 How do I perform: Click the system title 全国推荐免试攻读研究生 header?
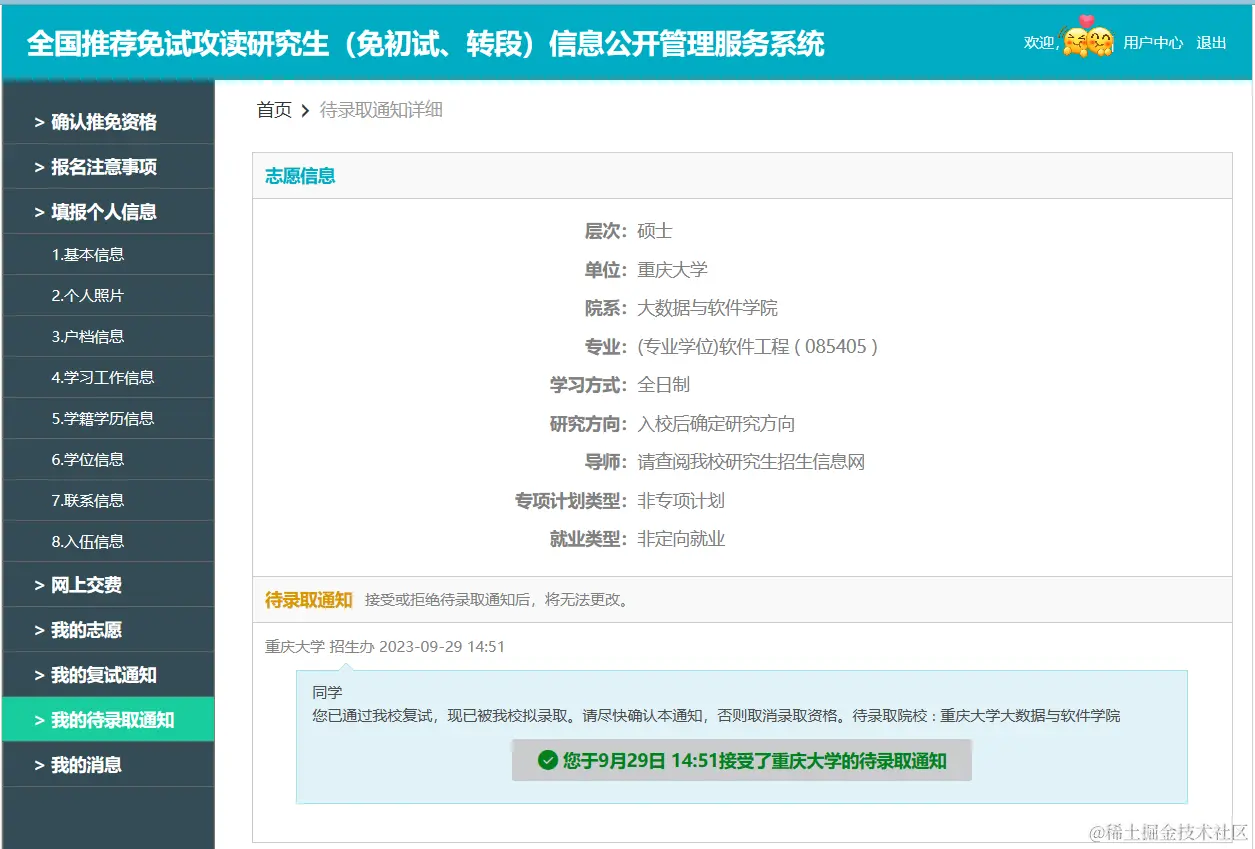[x=426, y=44]
